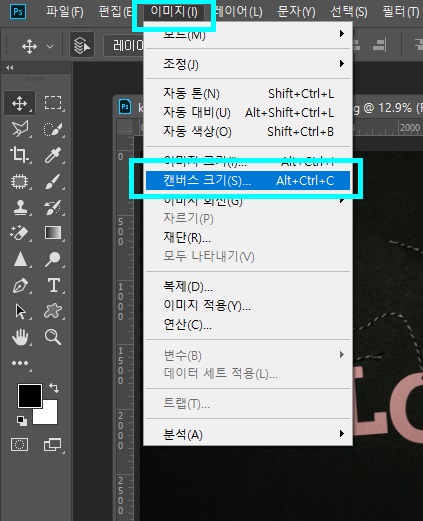Click the align edges icon in options bar
Screen dimensions: 423x521
[379, 45]
